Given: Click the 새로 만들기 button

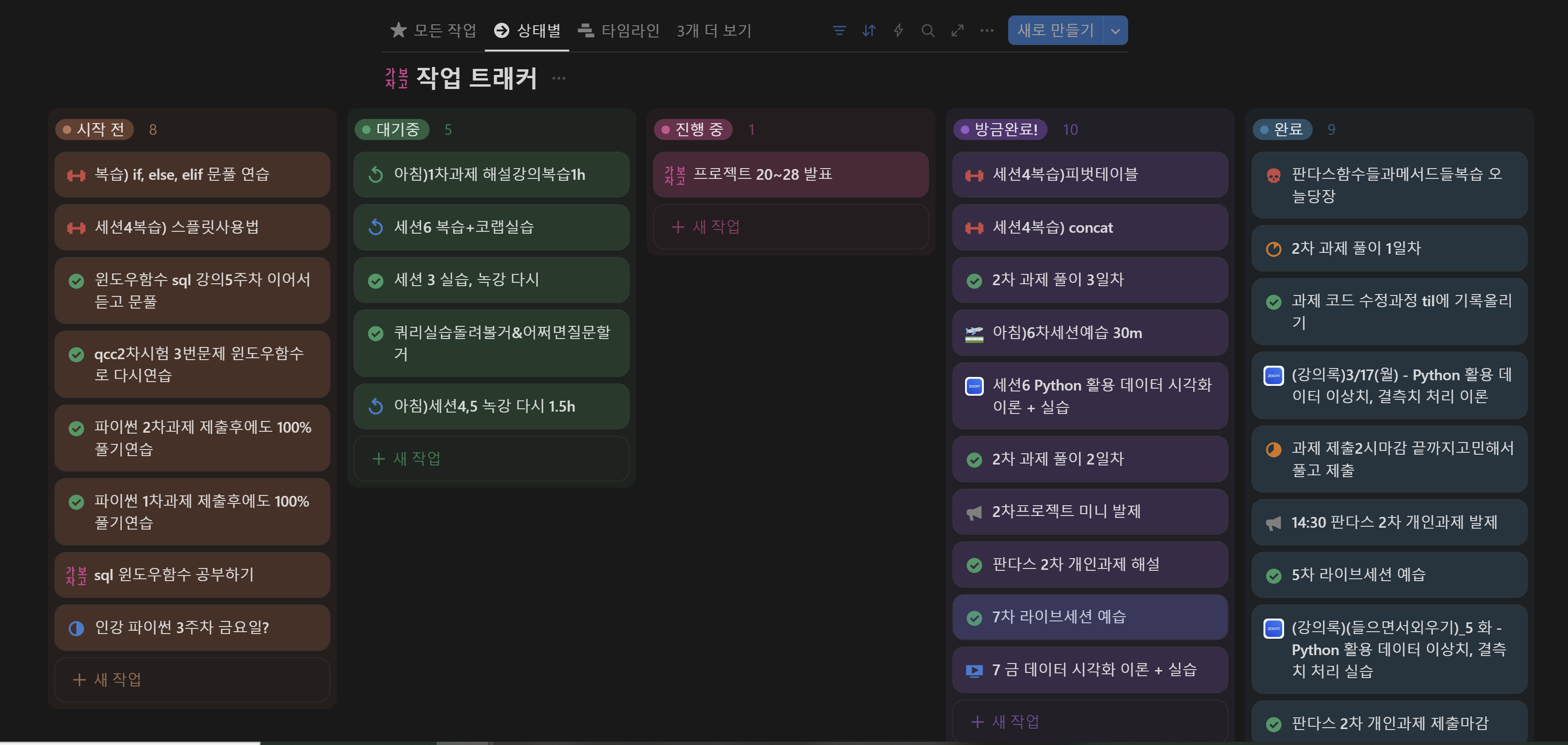Looking at the screenshot, I should [x=1055, y=30].
